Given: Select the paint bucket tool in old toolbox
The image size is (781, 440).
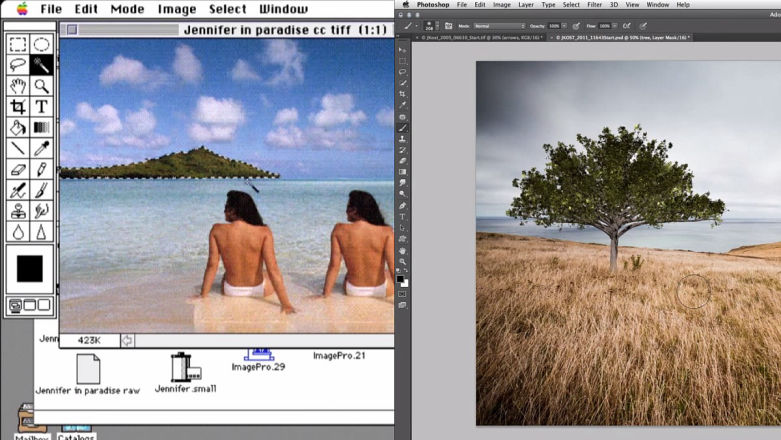Looking at the screenshot, I should point(18,128).
